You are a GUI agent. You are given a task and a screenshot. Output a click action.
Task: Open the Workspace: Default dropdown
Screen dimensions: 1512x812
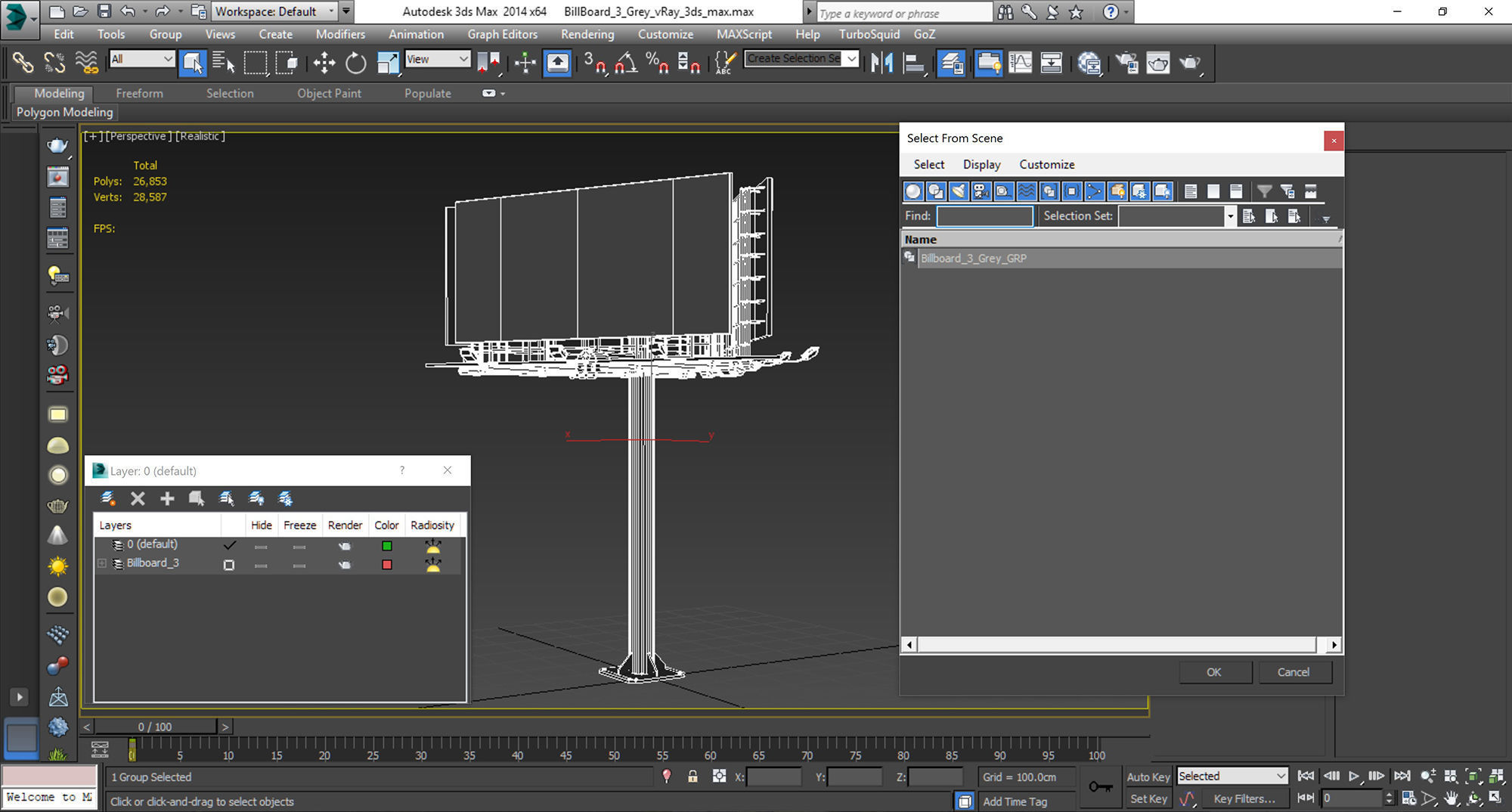click(x=274, y=11)
